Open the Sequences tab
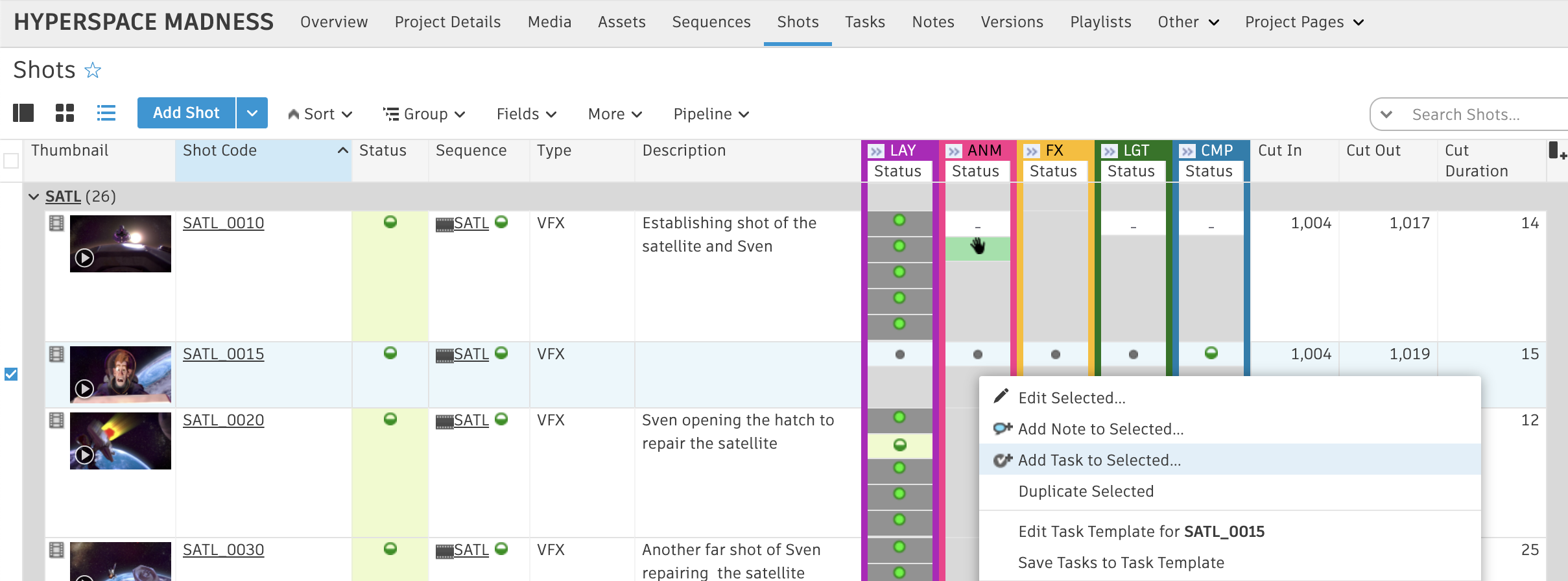 click(711, 22)
